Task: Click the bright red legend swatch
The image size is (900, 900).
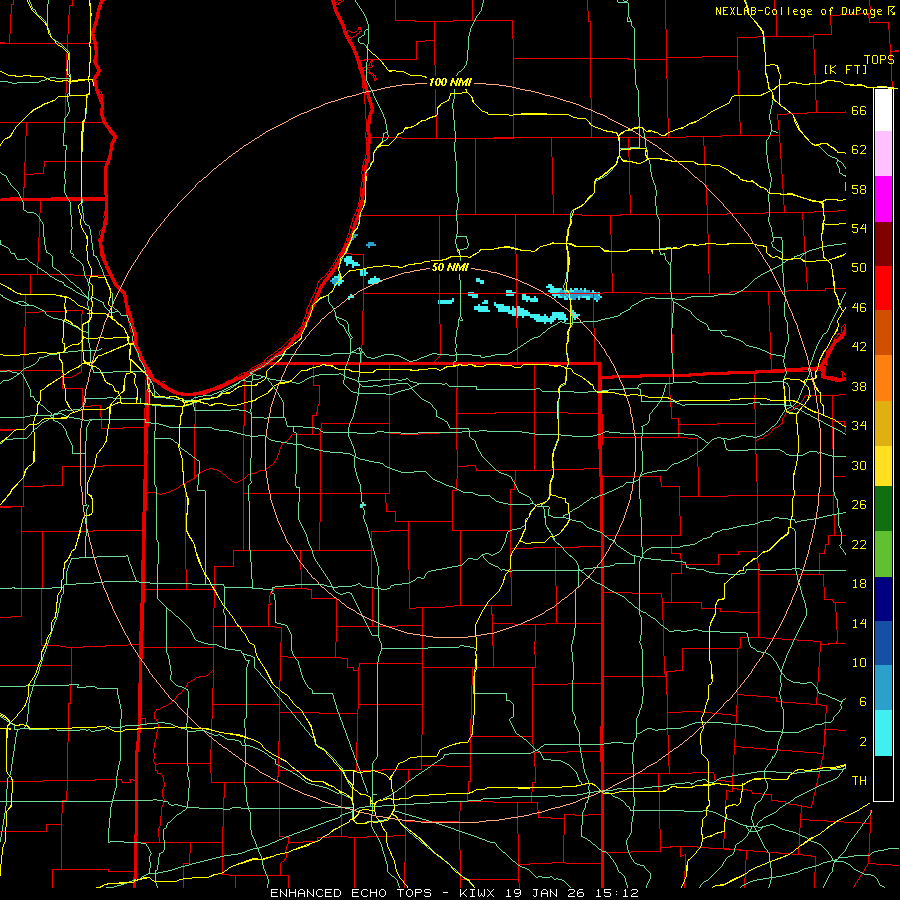Action: [883, 288]
